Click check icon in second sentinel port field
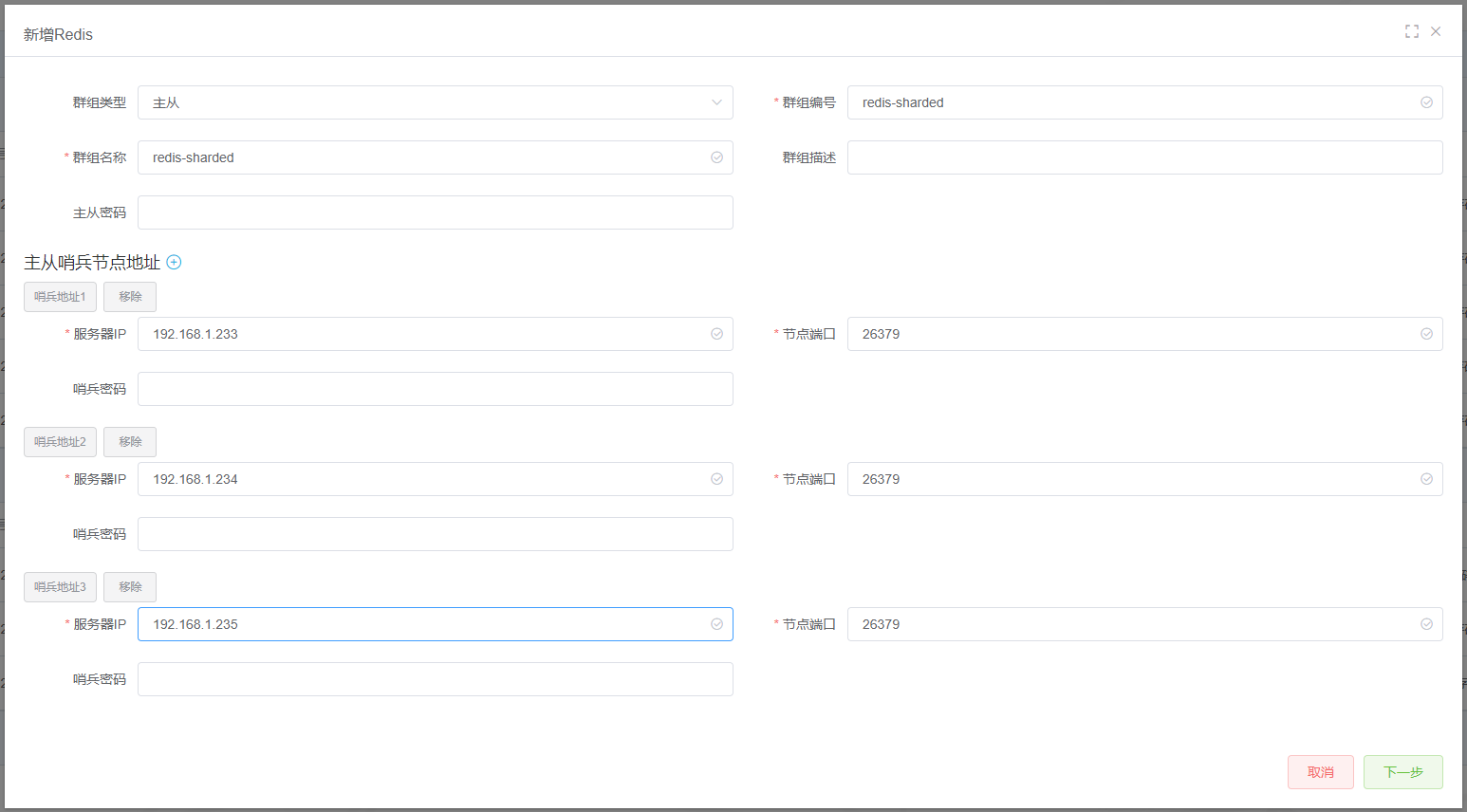 [1426, 479]
